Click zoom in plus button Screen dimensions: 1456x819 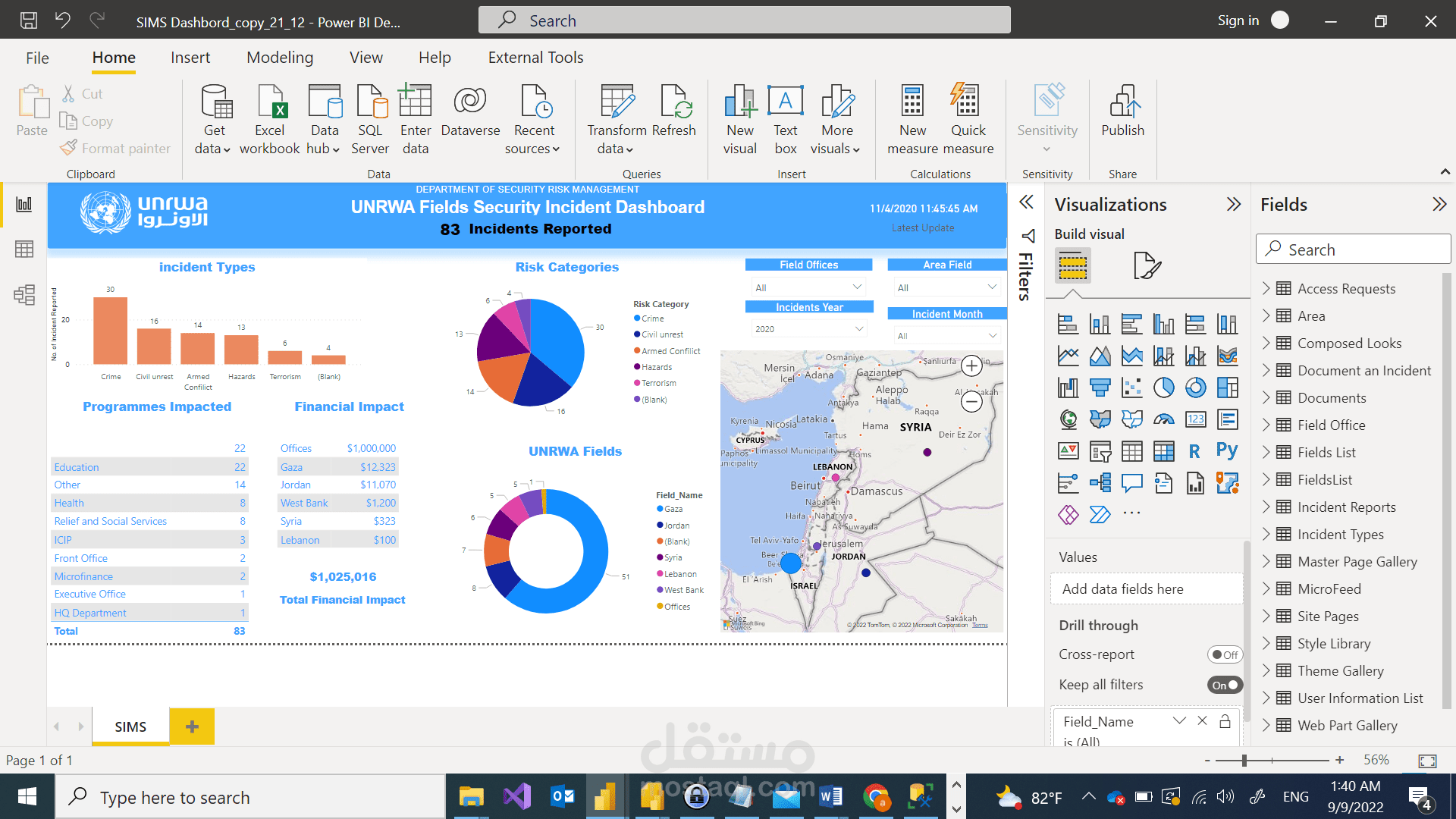[1340, 760]
